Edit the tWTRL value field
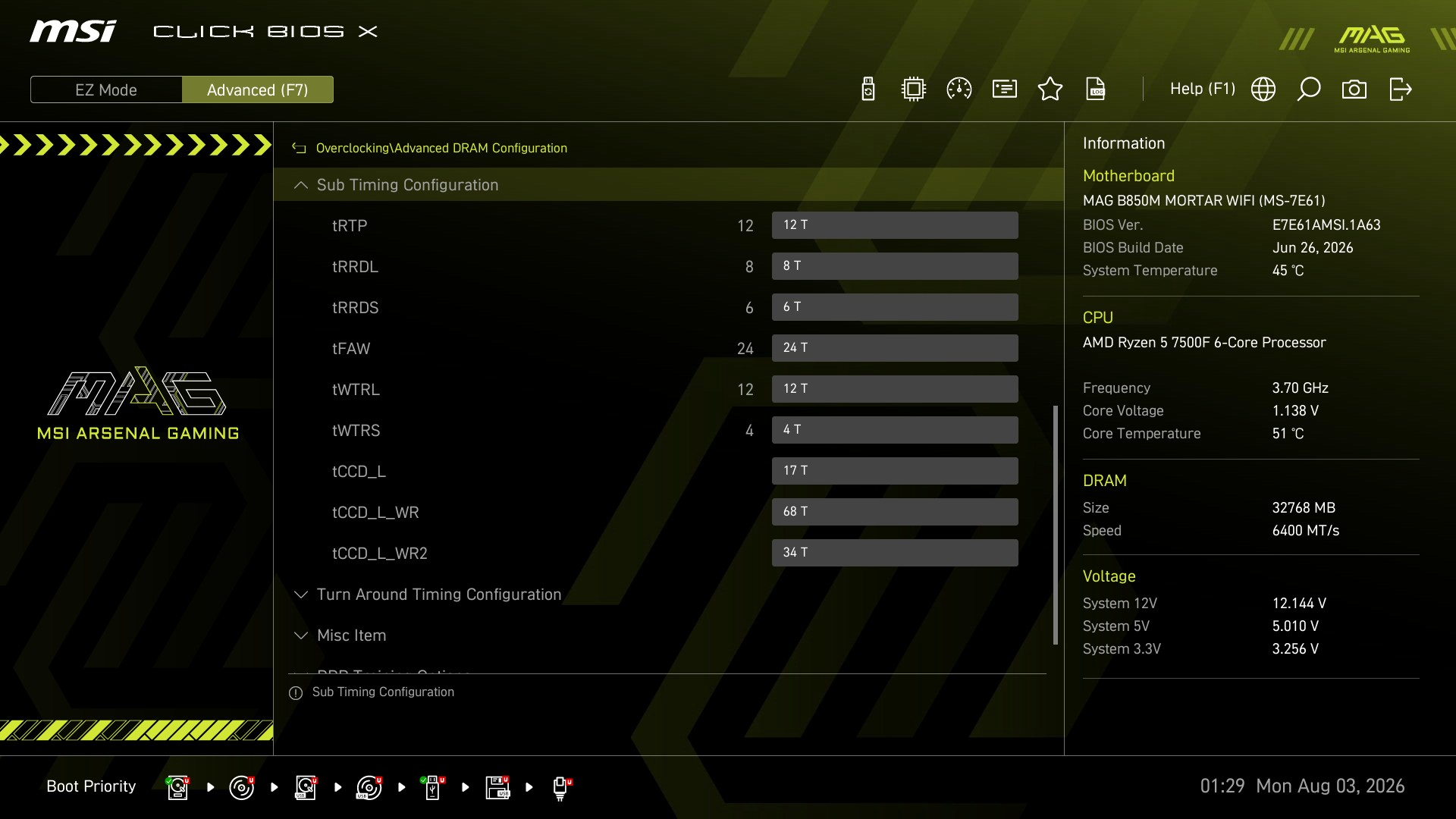The height and width of the screenshot is (819, 1456). click(x=895, y=389)
